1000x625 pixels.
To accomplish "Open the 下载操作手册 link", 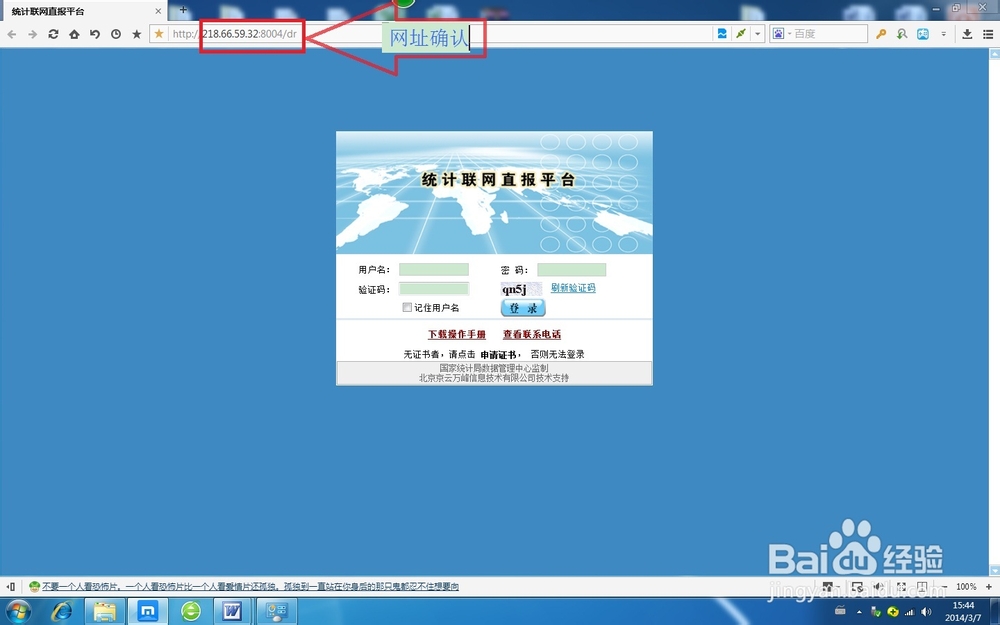I will click(x=457, y=334).
